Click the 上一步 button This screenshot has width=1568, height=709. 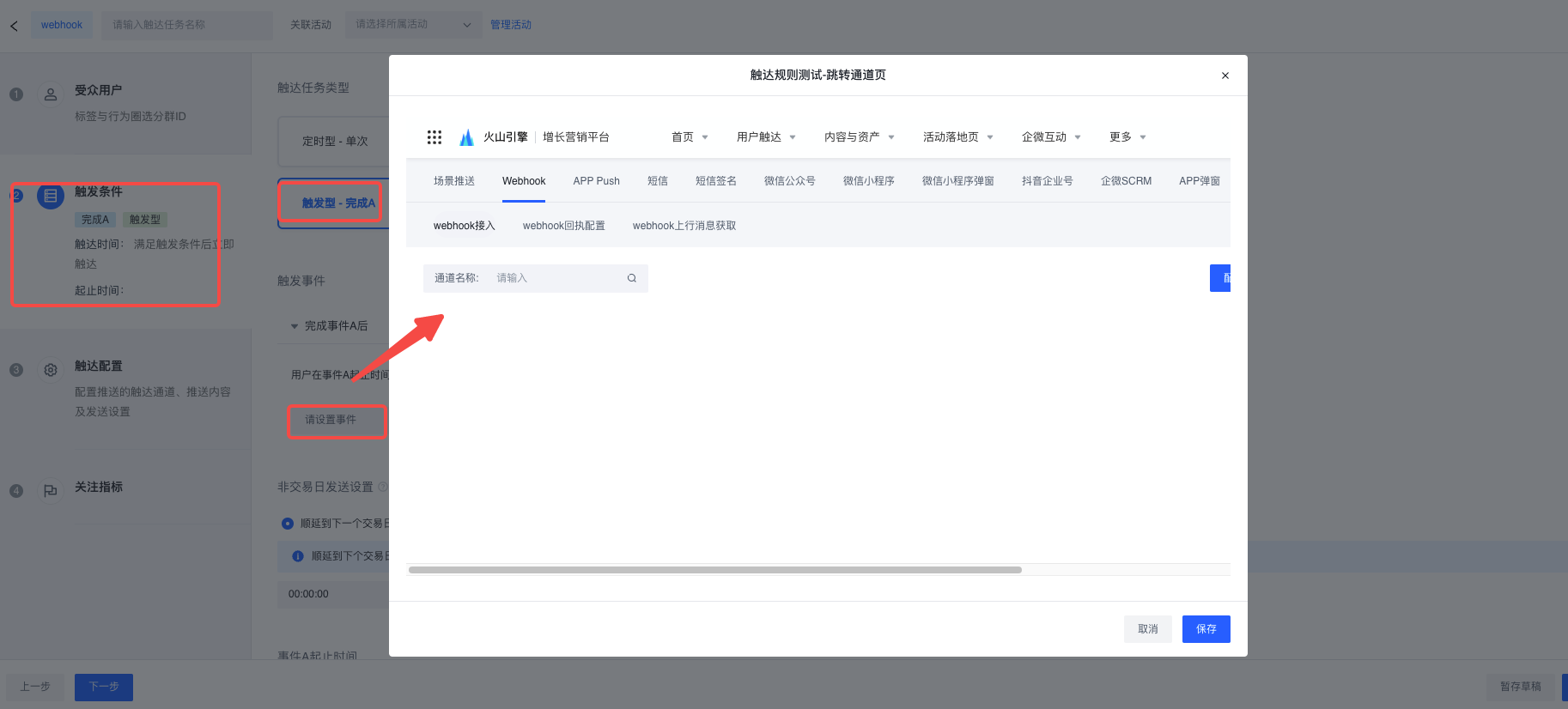pyautogui.click(x=35, y=687)
